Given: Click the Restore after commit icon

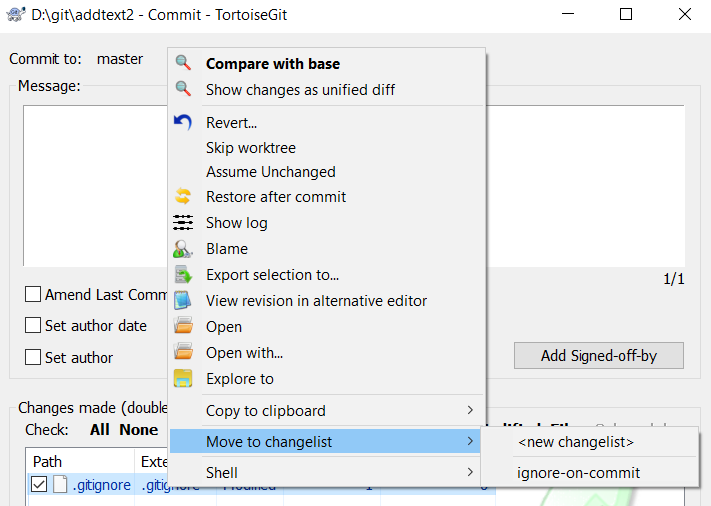Looking at the screenshot, I should point(183,196).
